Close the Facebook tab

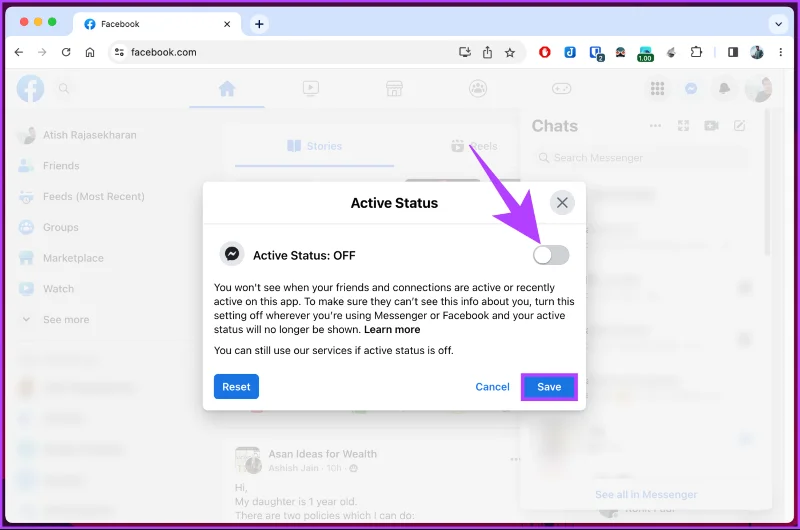227,24
